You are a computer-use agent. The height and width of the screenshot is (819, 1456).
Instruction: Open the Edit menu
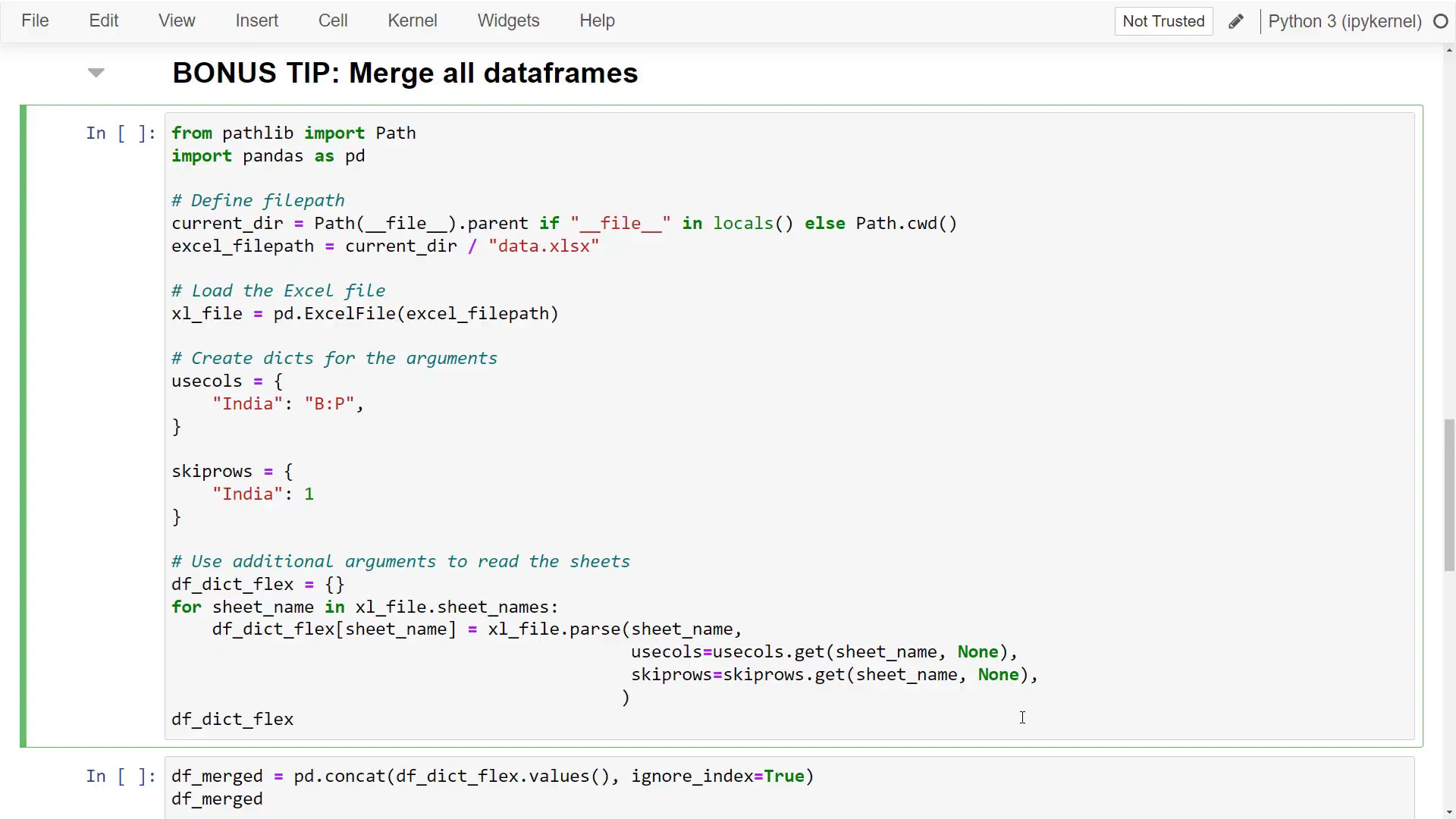click(103, 20)
